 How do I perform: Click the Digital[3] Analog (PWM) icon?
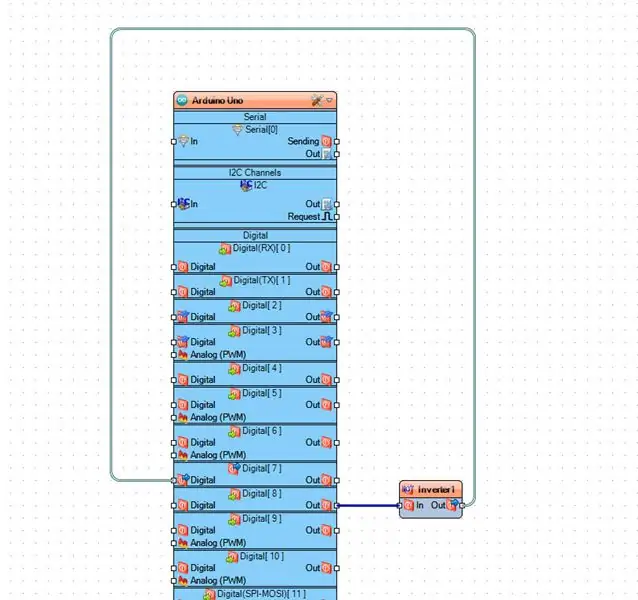183,355
